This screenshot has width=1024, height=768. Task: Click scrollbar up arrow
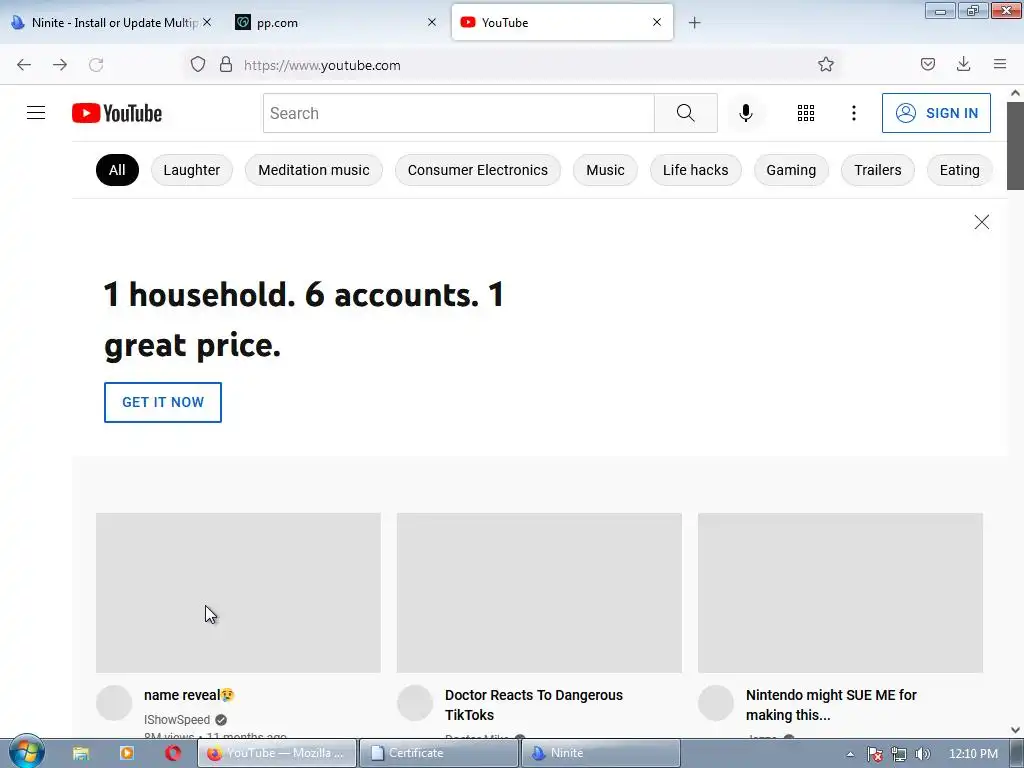pyautogui.click(x=1015, y=93)
